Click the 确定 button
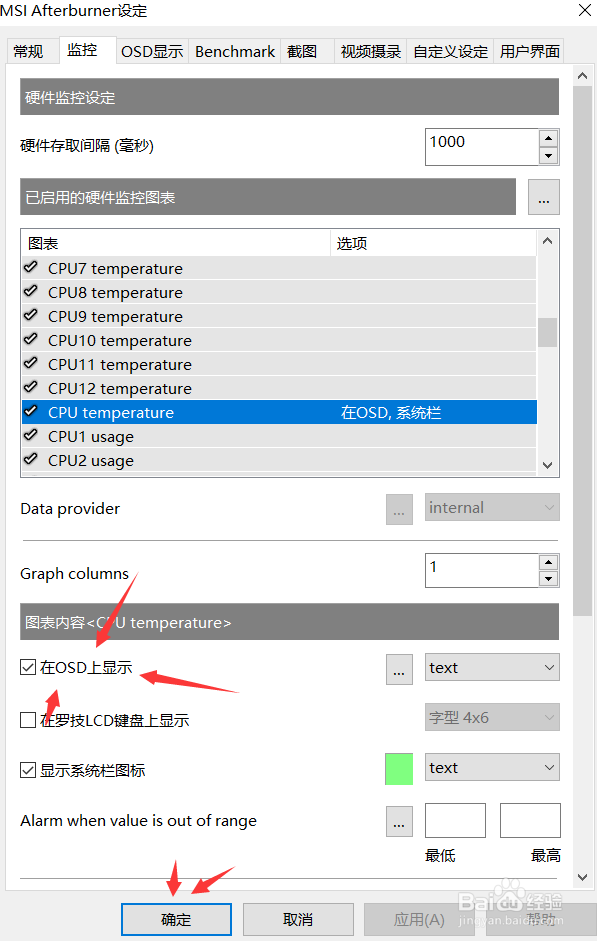The image size is (597, 941). [x=176, y=919]
